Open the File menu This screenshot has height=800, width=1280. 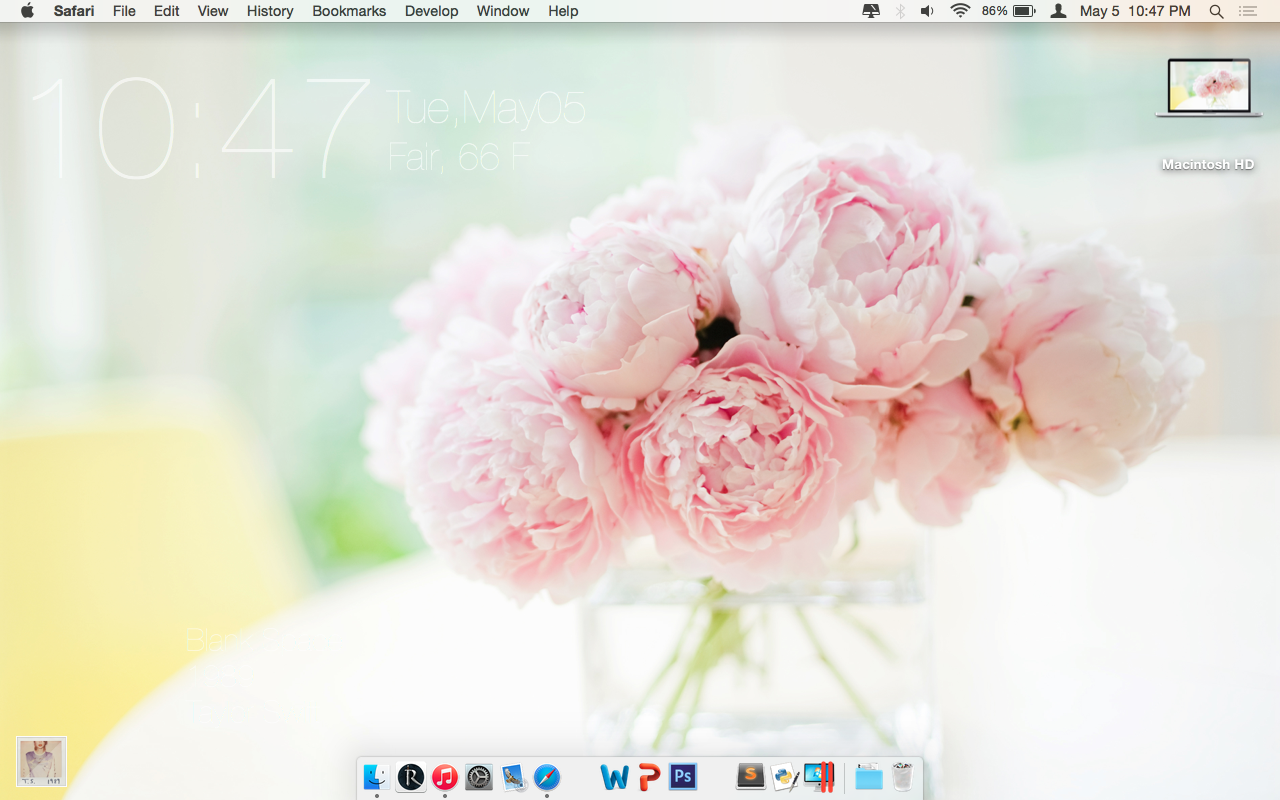coord(124,11)
